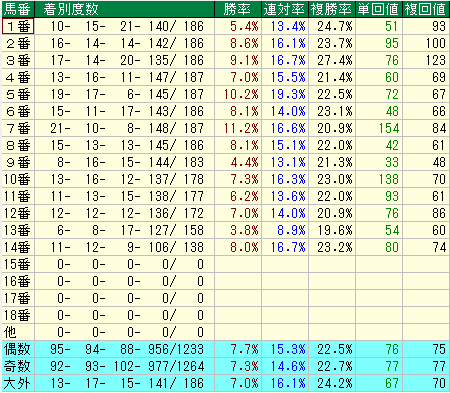Select the 6番 row label

click(18, 111)
